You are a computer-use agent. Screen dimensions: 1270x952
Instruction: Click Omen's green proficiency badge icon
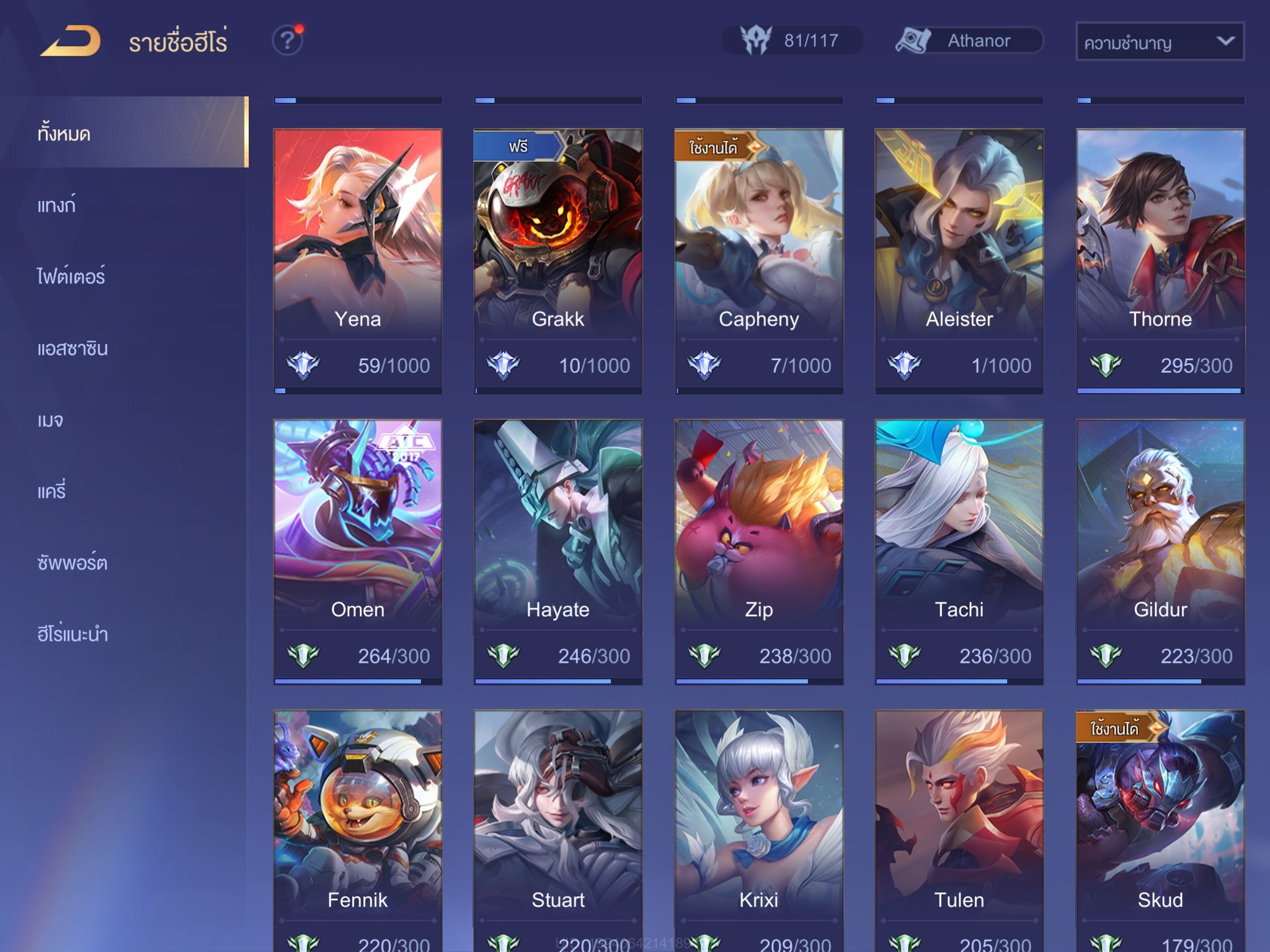303,655
